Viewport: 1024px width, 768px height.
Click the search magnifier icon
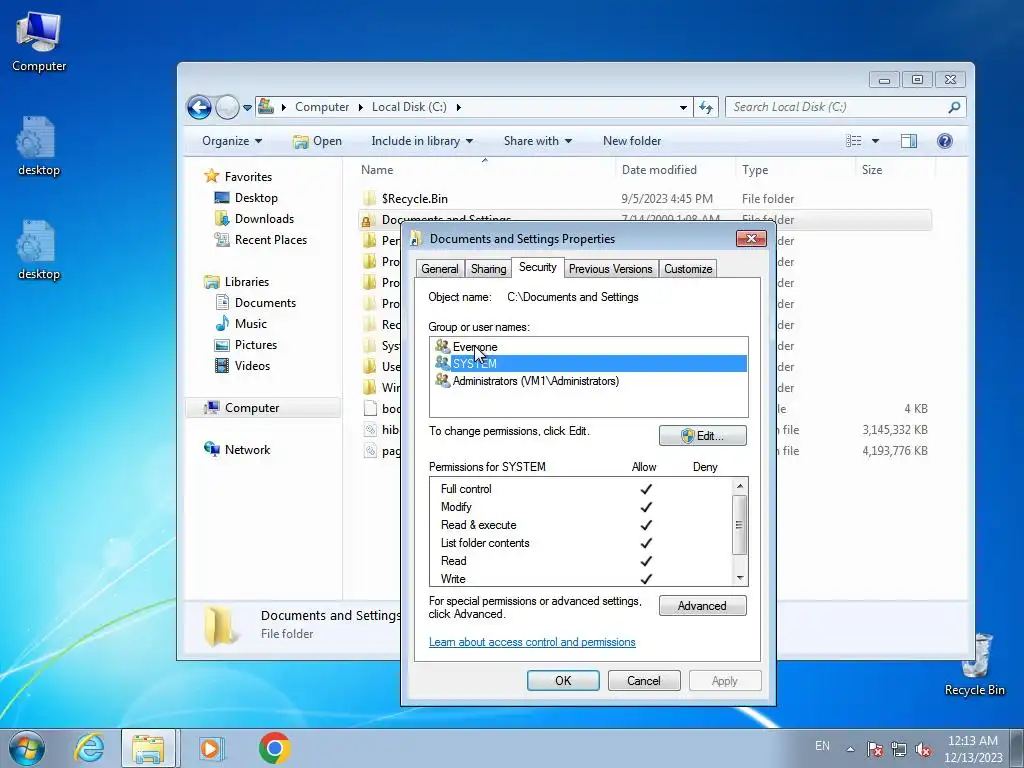pyautogui.click(x=953, y=107)
